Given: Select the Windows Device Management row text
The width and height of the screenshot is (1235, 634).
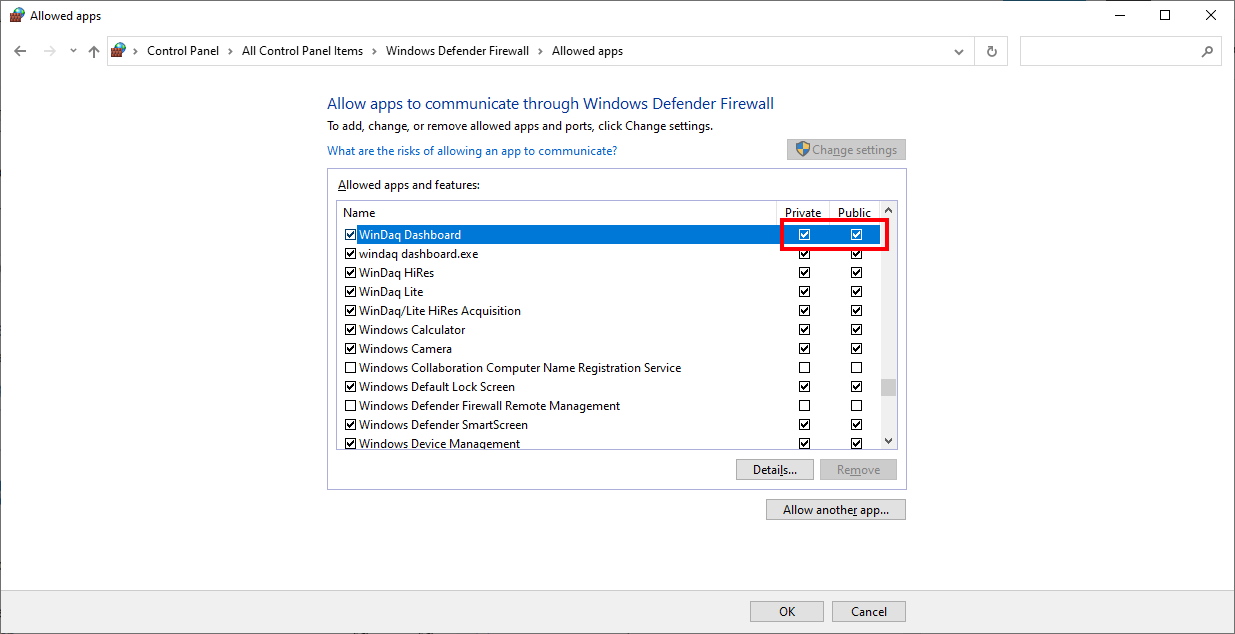Looking at the screenshot, I should (x=439, y=444).
